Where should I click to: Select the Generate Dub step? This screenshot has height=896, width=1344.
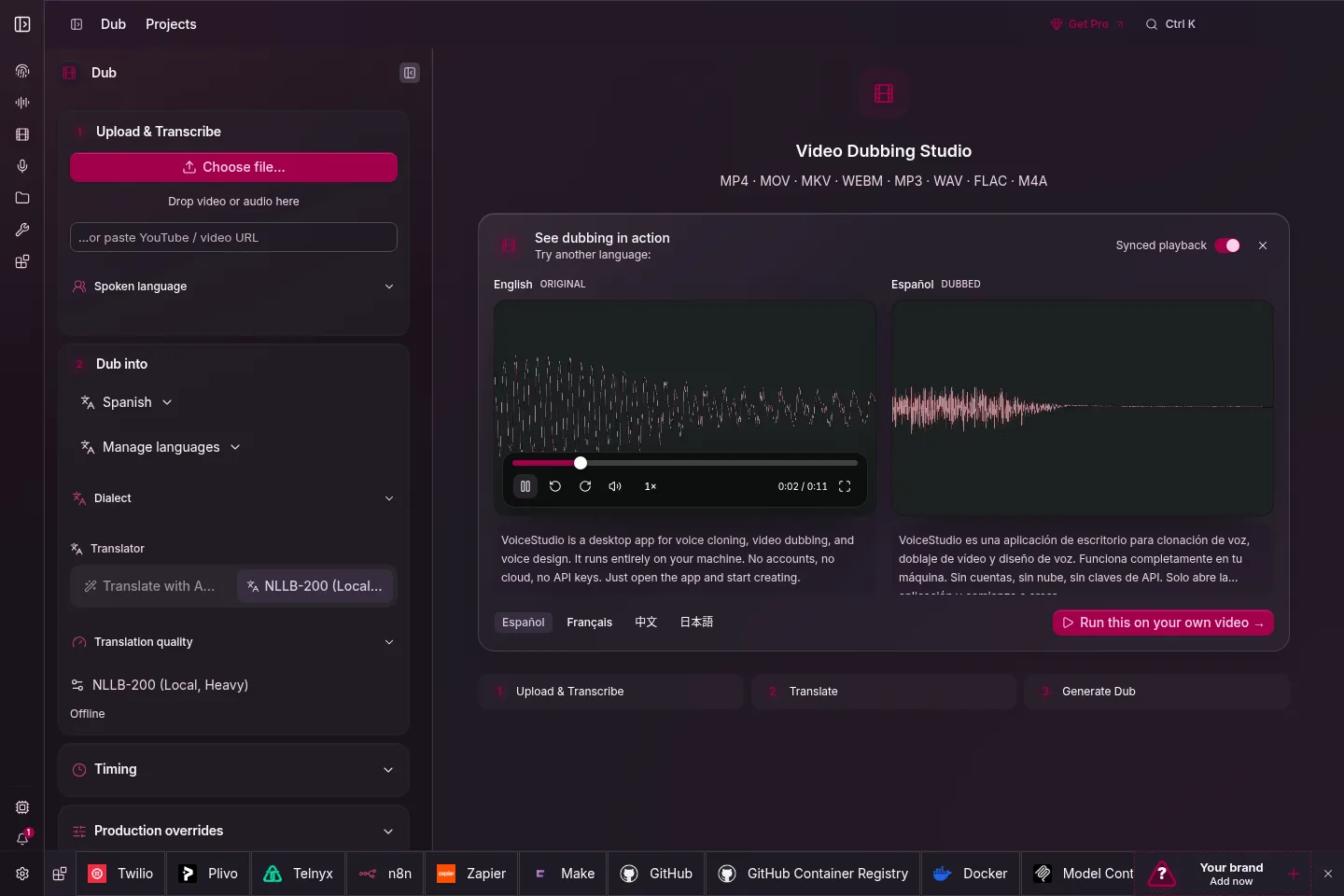(x=1157, y=692)
